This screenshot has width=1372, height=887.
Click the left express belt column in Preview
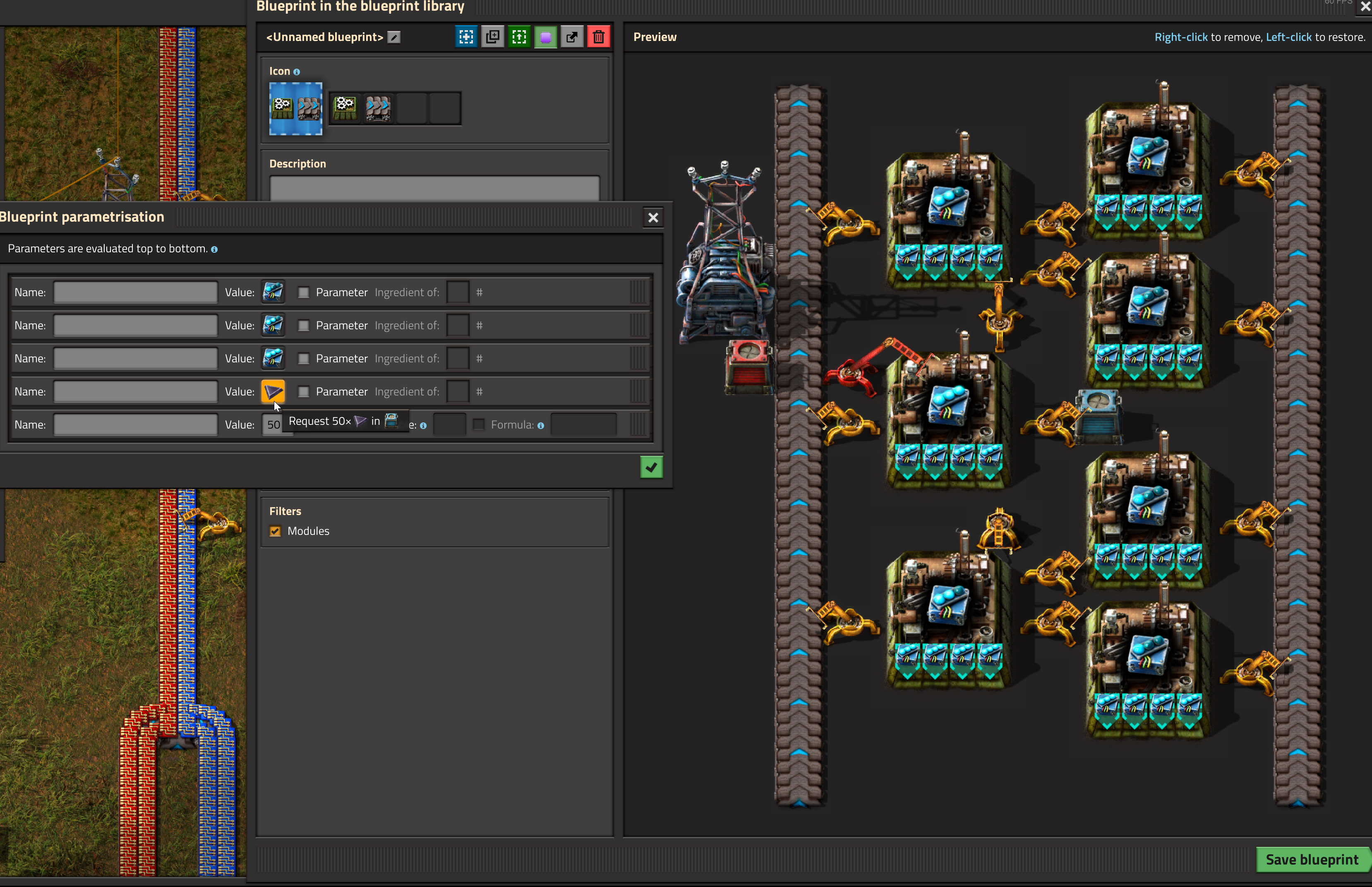click(799, 446)
